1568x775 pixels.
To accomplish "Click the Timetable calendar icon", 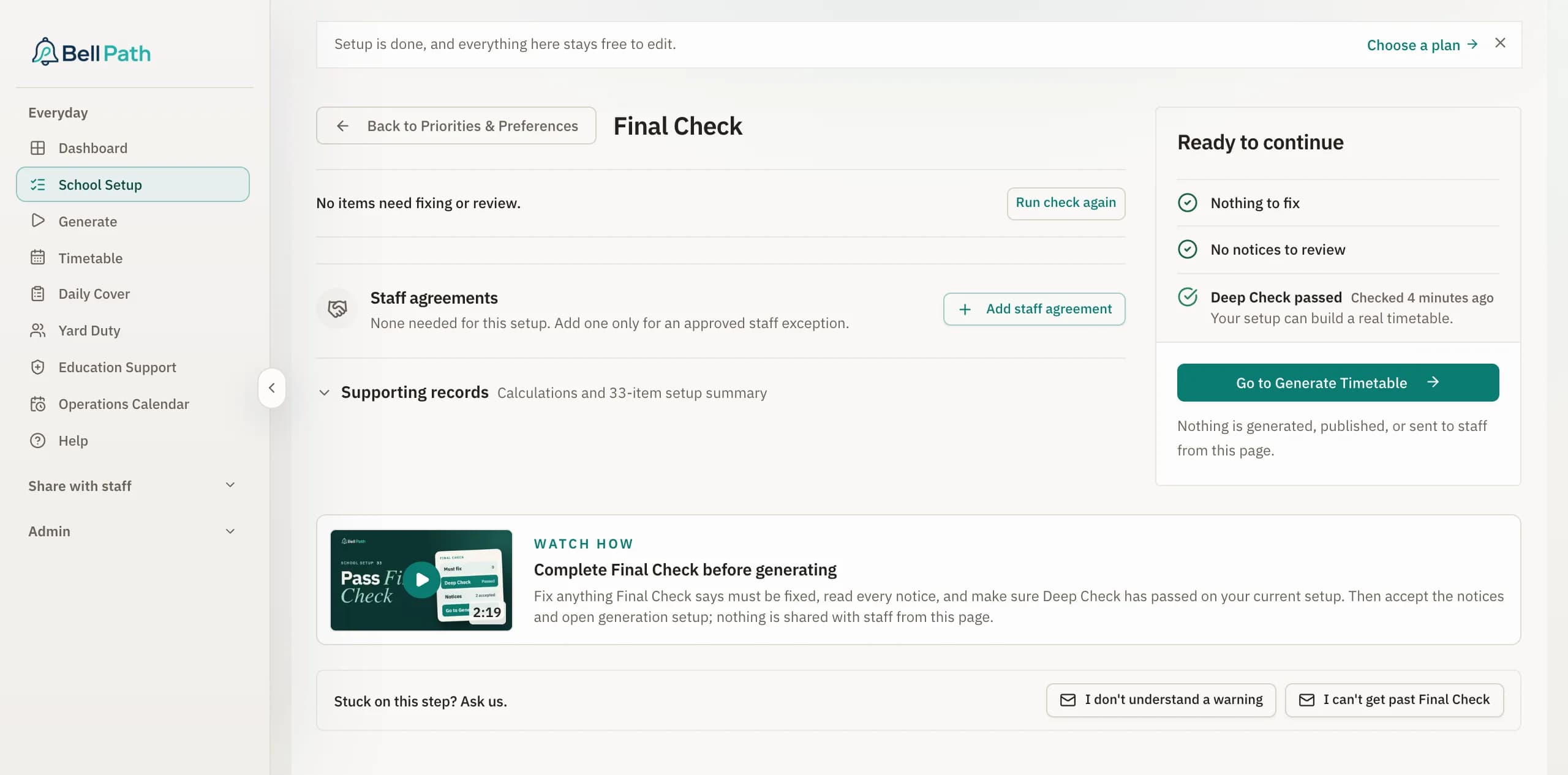I will (x=37, y=258).
